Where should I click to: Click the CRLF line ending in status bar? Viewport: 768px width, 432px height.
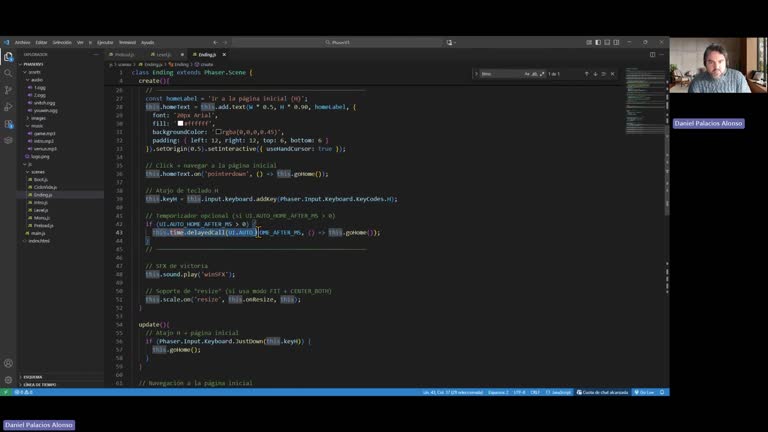[x=535, y=392]
